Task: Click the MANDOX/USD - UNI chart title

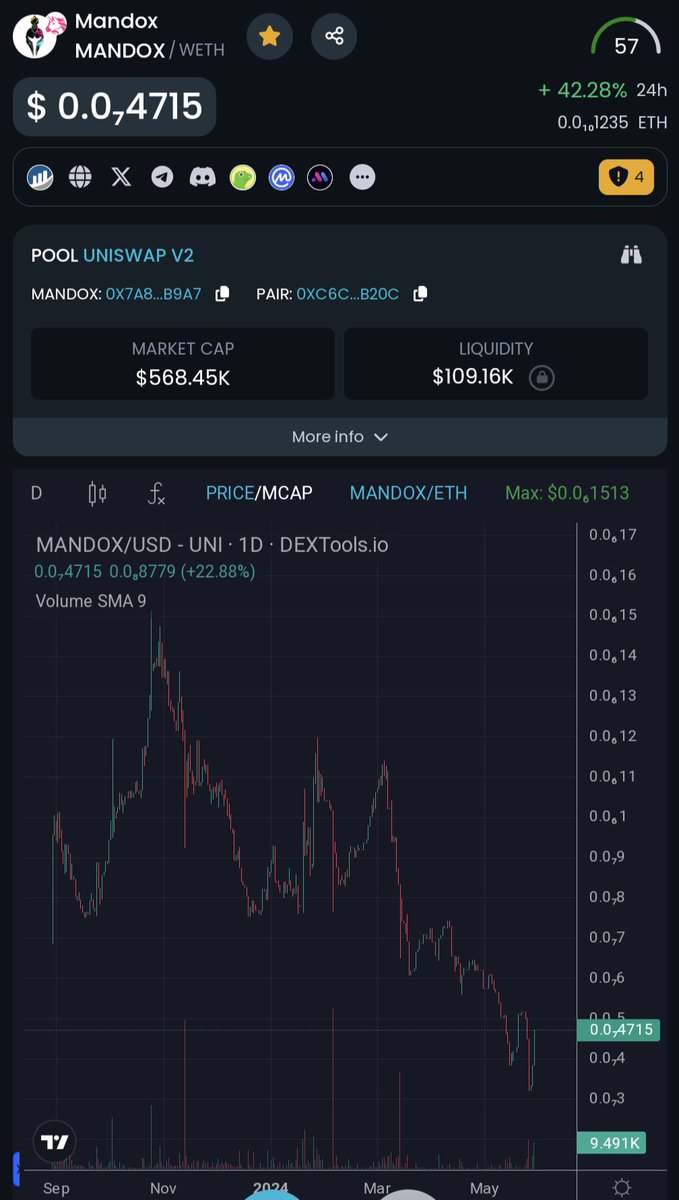Action: [212, 545]
